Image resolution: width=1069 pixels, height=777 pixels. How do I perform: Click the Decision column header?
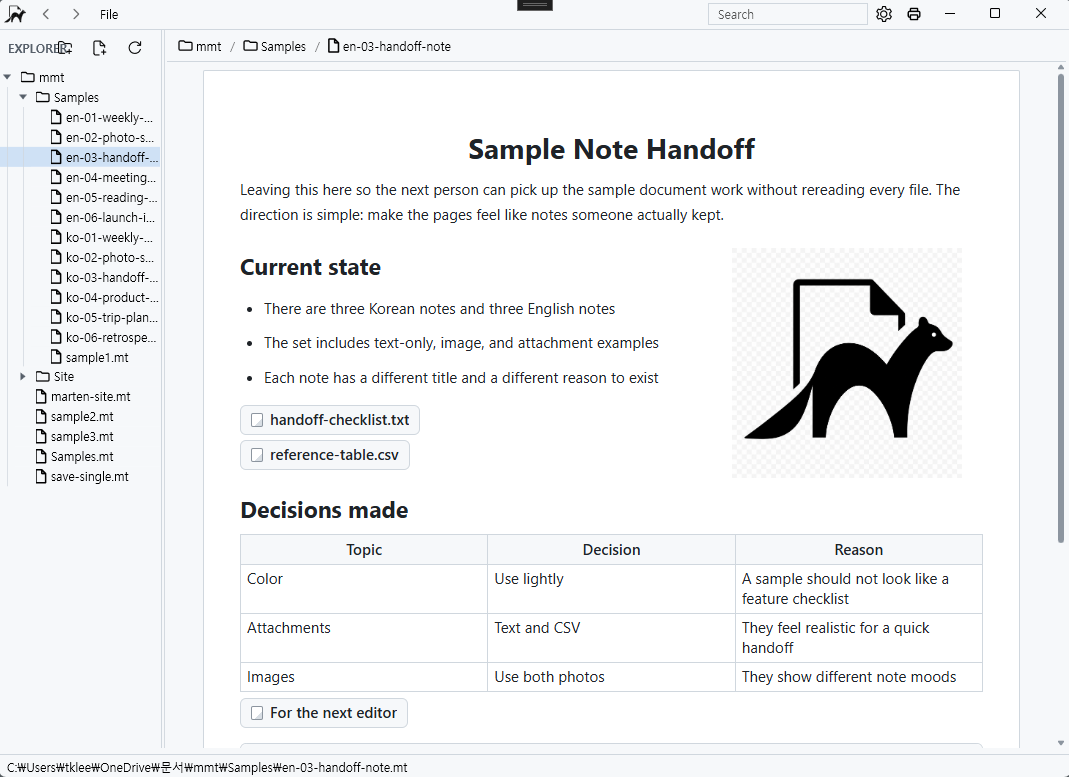[612, 549]
